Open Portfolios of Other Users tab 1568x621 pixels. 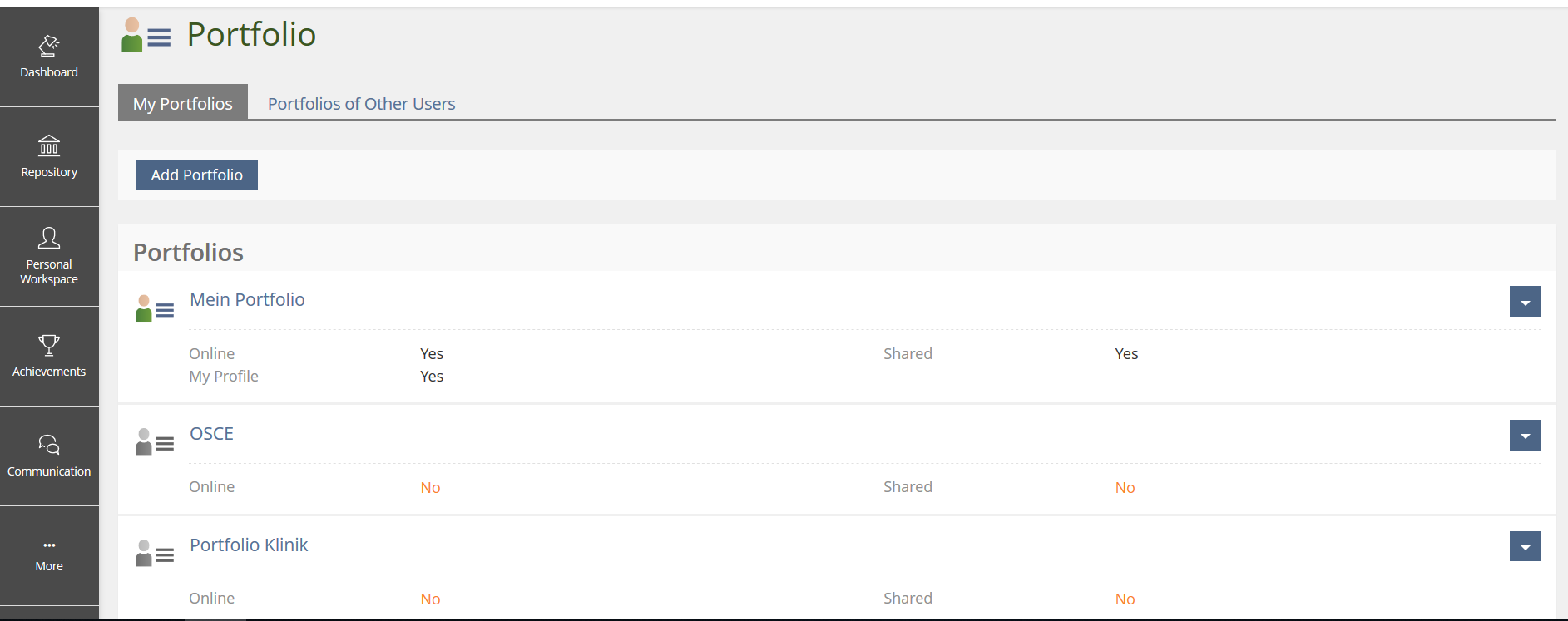point(361,104)
